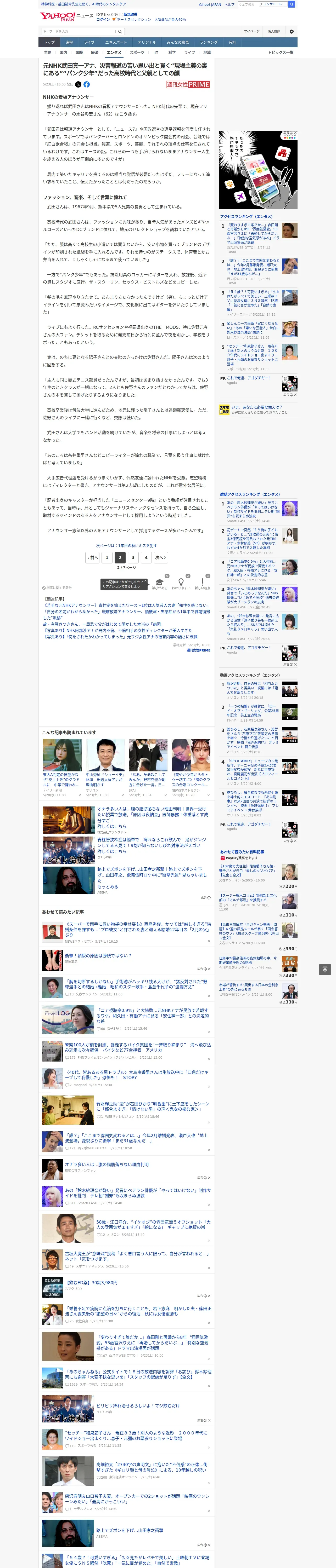Open the みんなの意見 tab
Image resolution: width=336 pixels, height=1568 pixels.
(x=178, y=42)
